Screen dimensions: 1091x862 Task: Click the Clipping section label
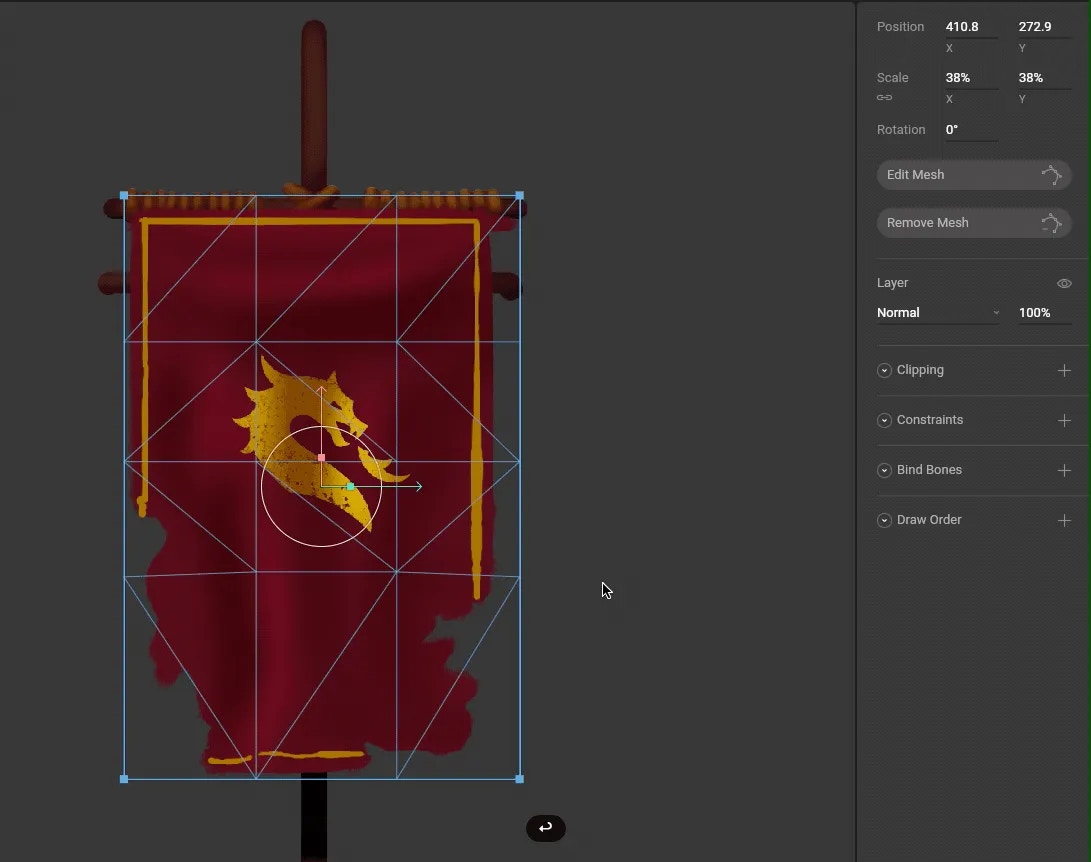(920, 370)
